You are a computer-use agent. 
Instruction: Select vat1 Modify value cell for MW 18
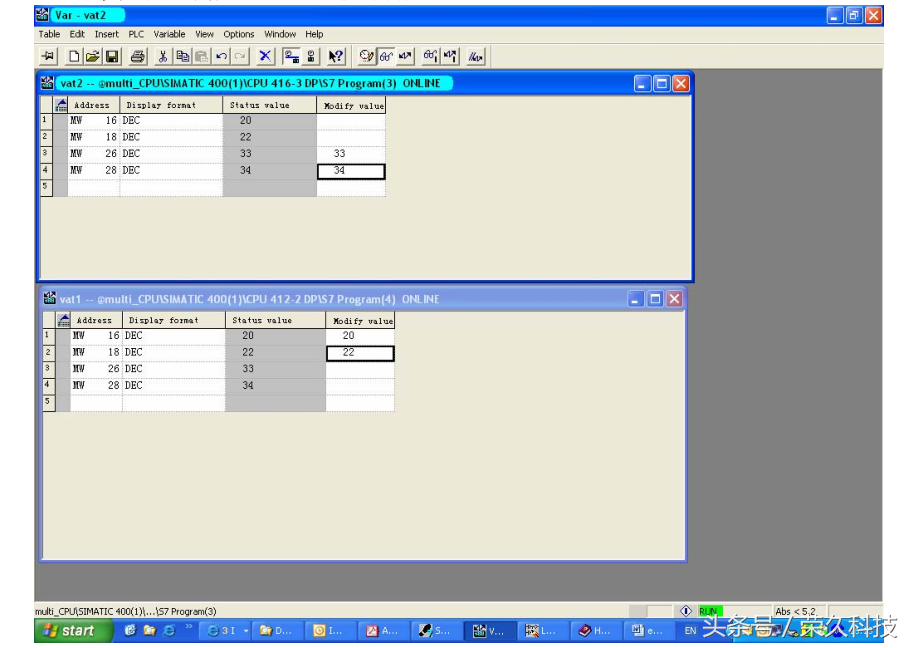point(360,353)
